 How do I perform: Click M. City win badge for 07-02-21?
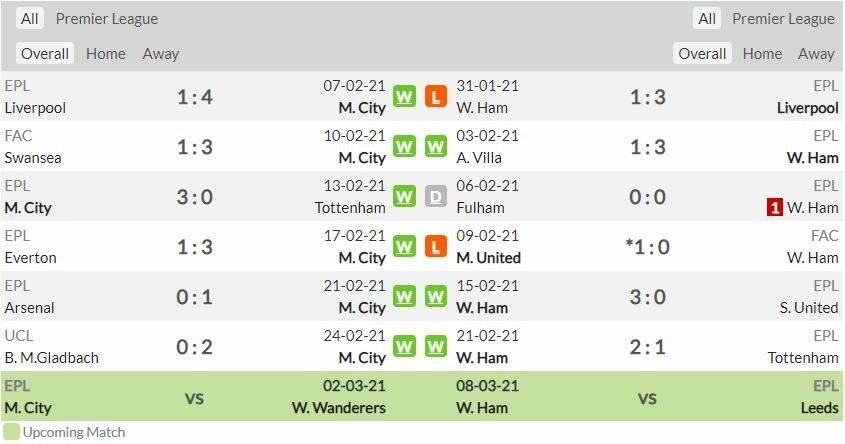pos(404,97)
